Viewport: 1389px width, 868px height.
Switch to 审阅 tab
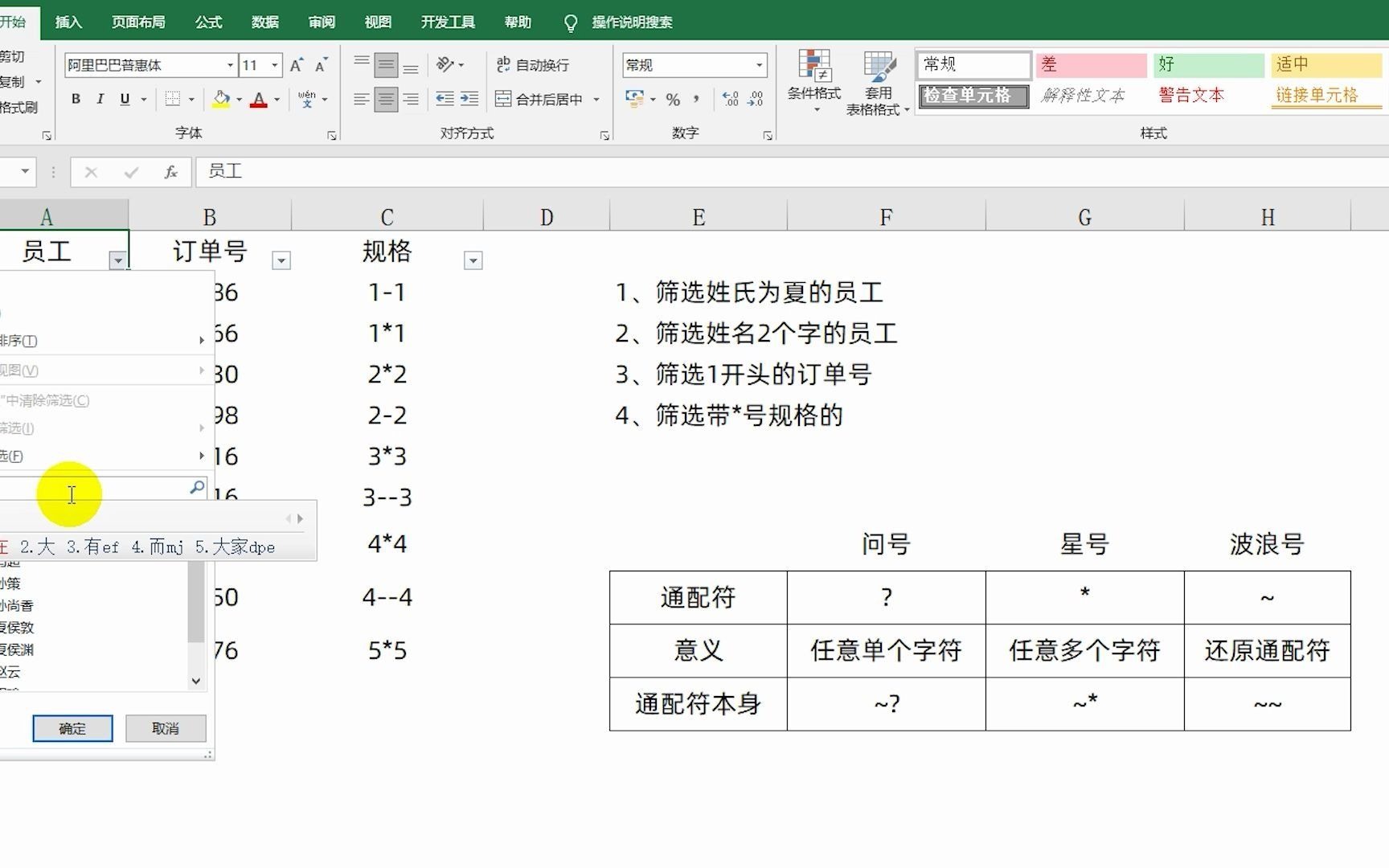[x=322, y=22]
